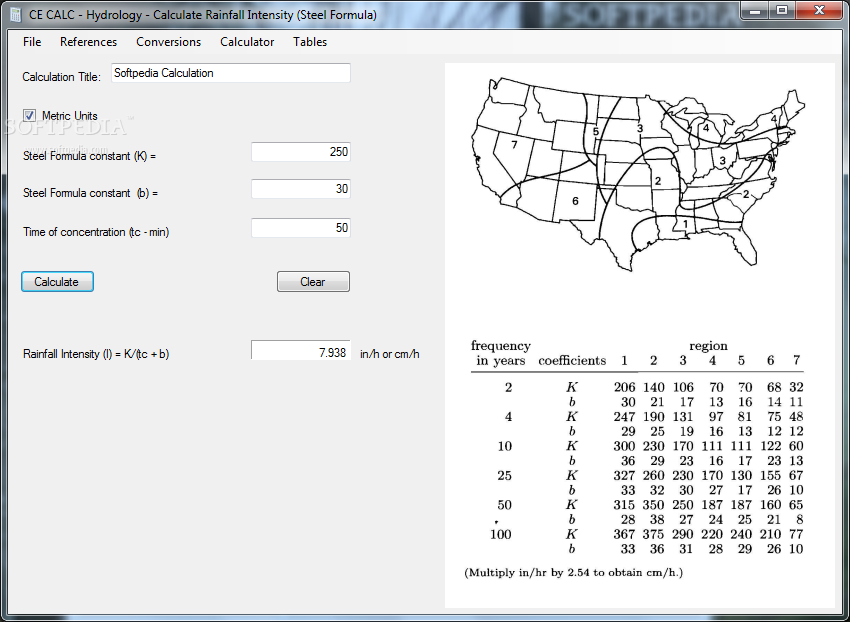This screenshot has width=850, height=622.
Task: Click the 'in/h or cm/h' units text
Action: 390,354
